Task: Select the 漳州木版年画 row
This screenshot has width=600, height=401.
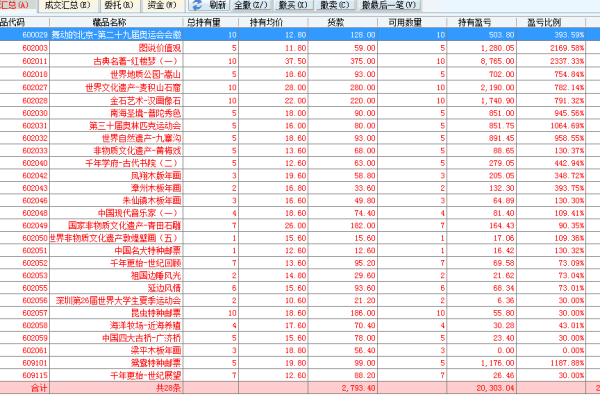Action: [x=300, y=188]
